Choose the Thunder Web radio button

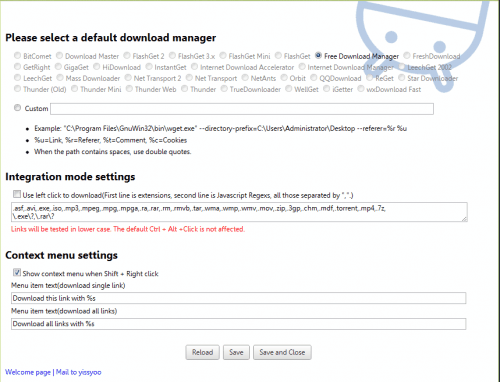click(129, 89)
